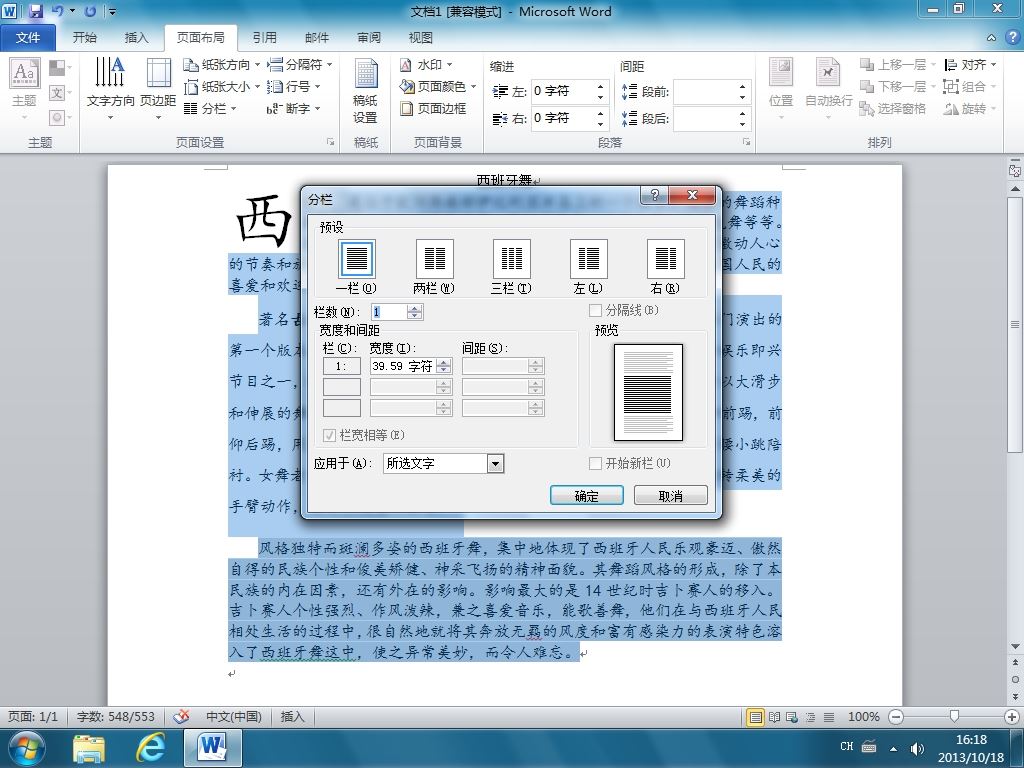Switch to References tab
The image size is (1024, 768).
(x=264, y=38)
